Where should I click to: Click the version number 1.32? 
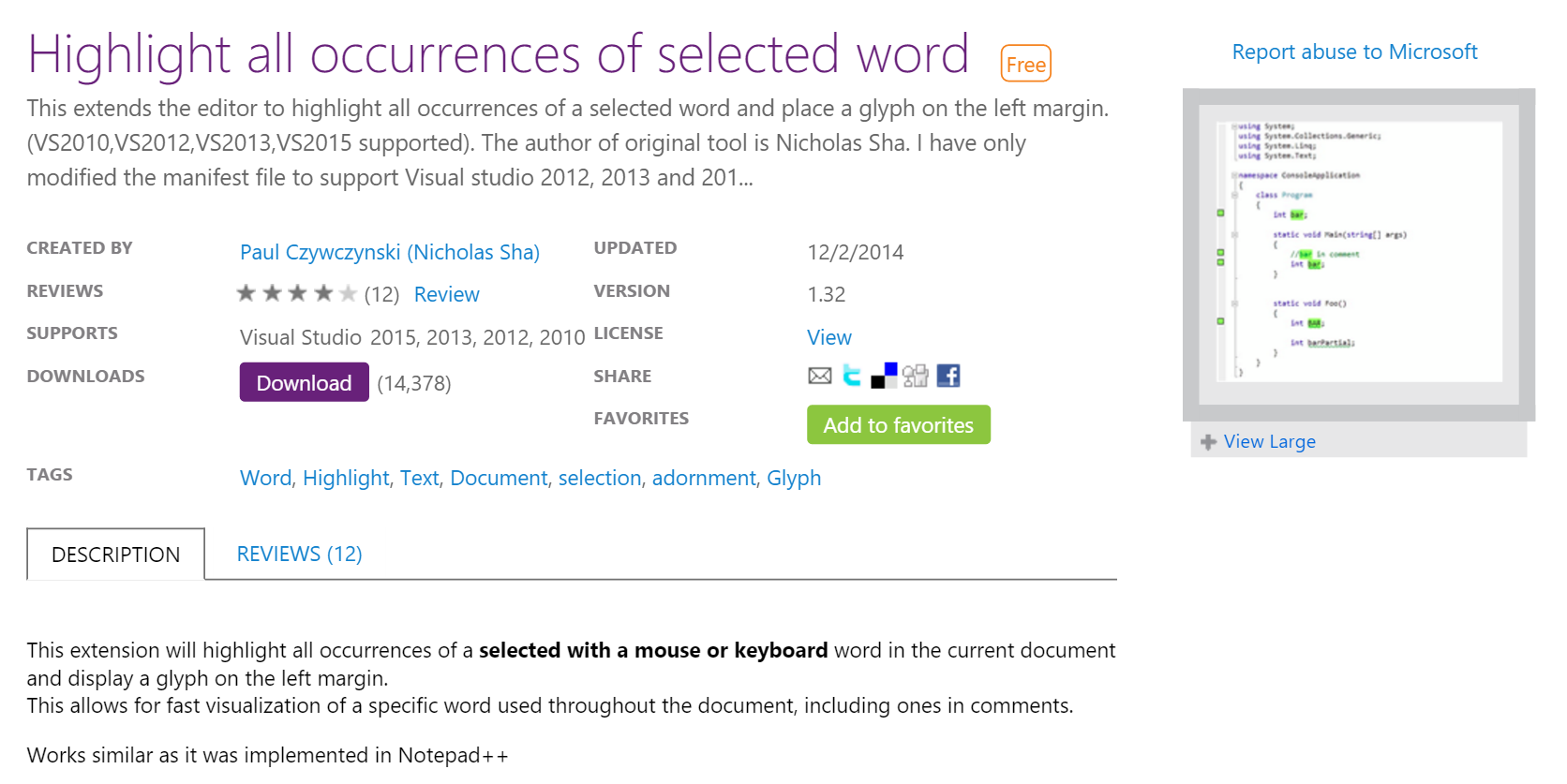click(827, 295)
